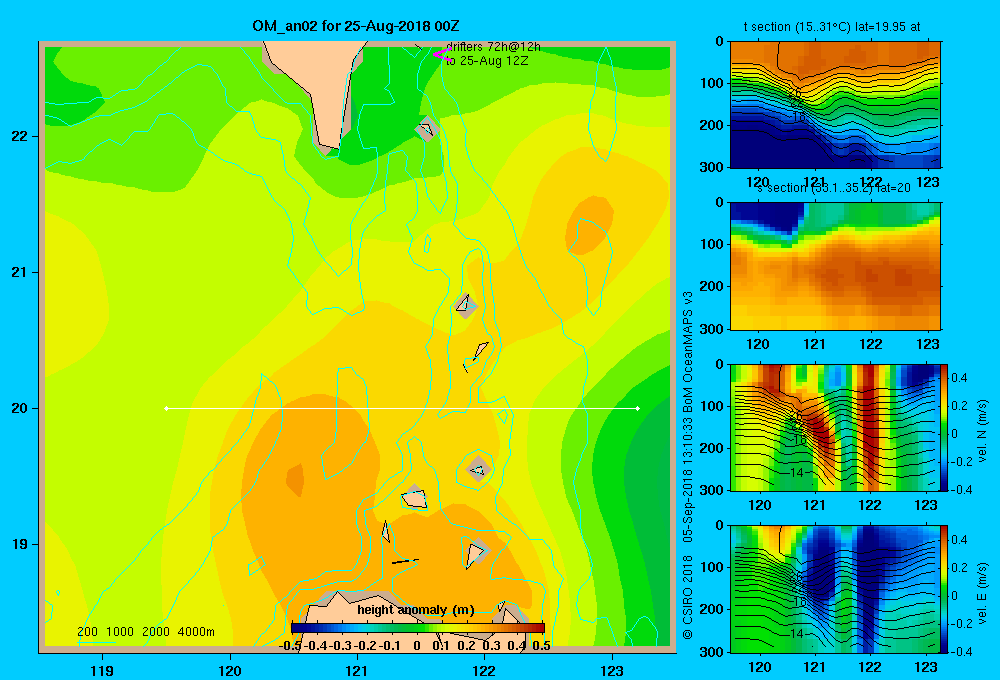Click the 'height anomaly (m)' legend title
This screenshot has height=680, width=1000.
(416, 610)
